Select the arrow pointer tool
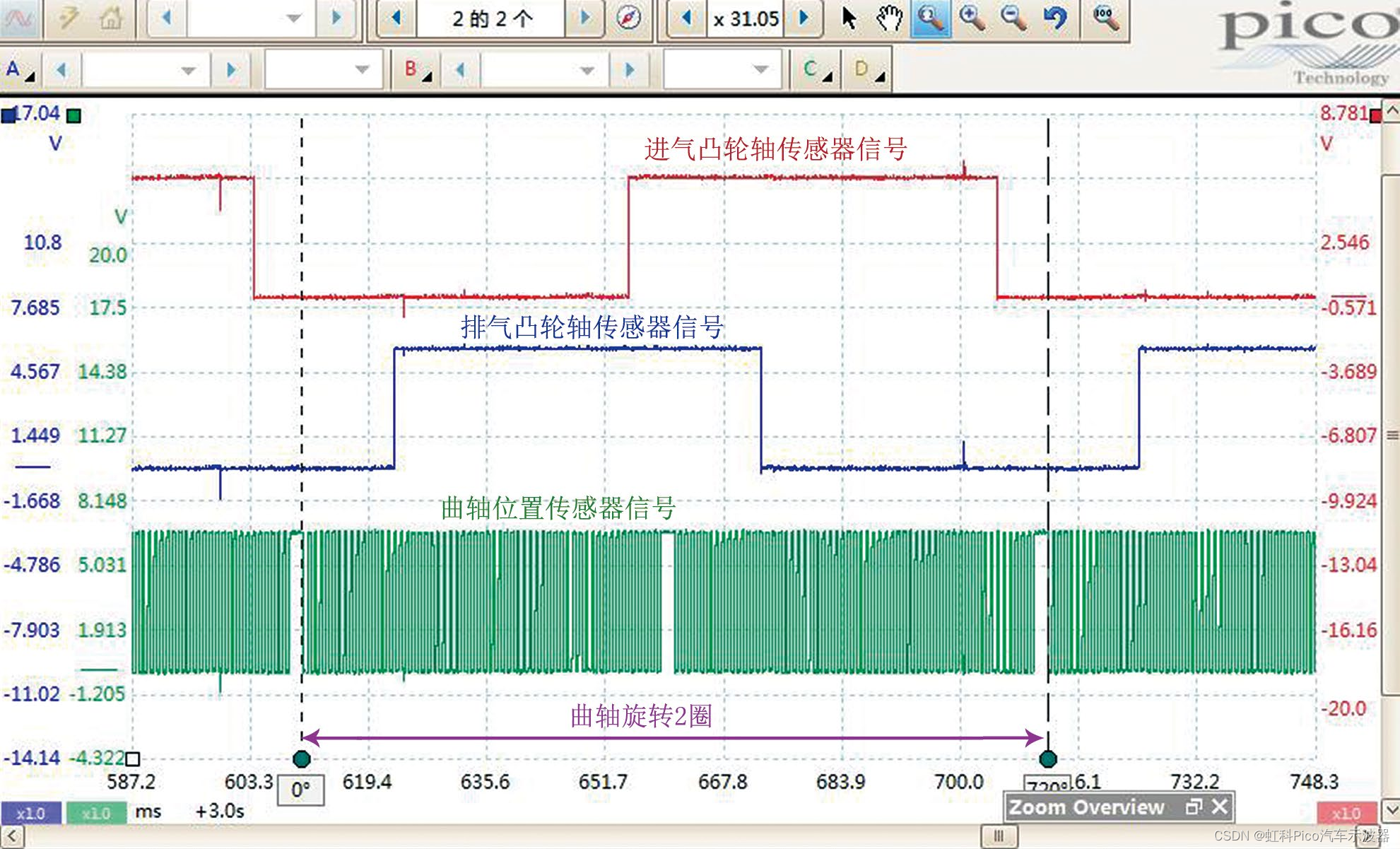The image size is (1400, 849). click(849, 18)
